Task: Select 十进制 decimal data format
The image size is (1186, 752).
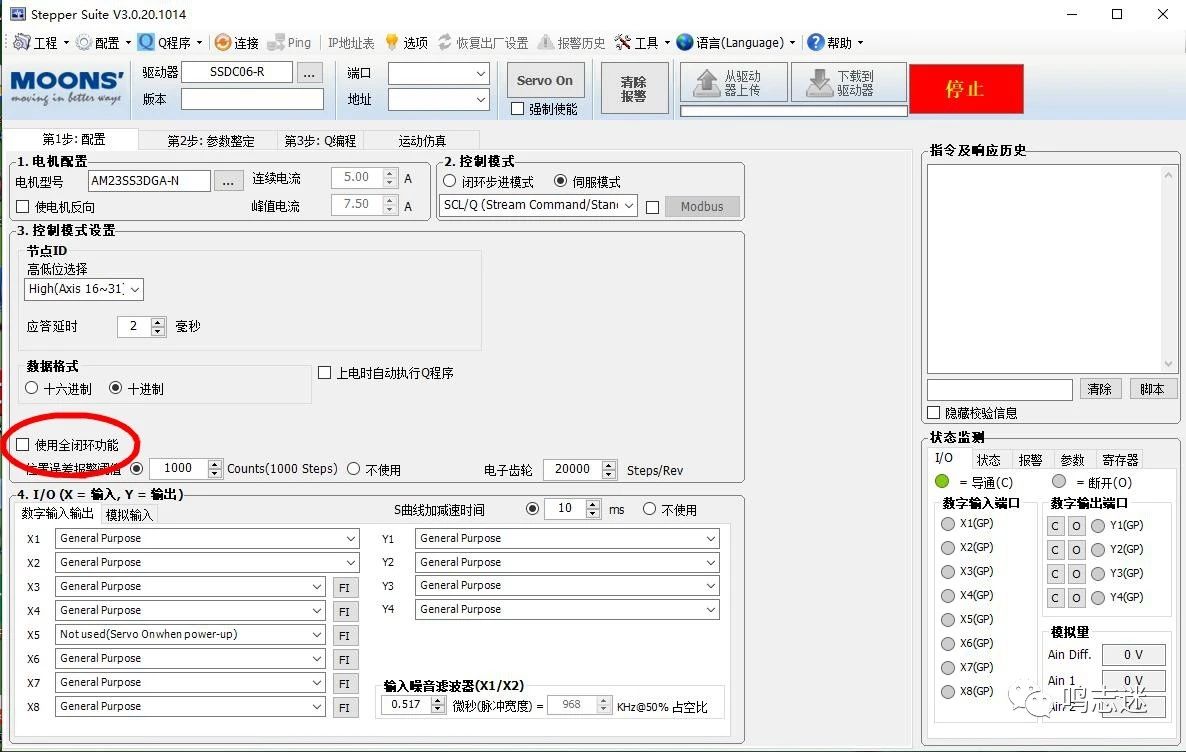Action: click(x=116, y=388)
